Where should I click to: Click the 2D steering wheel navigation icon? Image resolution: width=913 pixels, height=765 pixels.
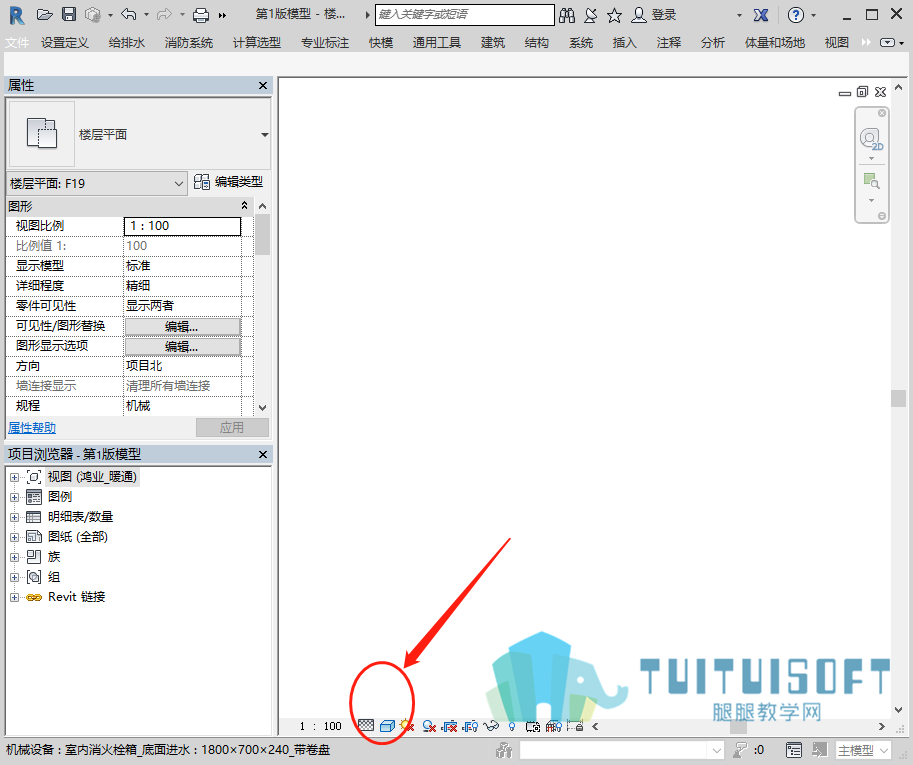pyautogui.click(x=871, y=139)
